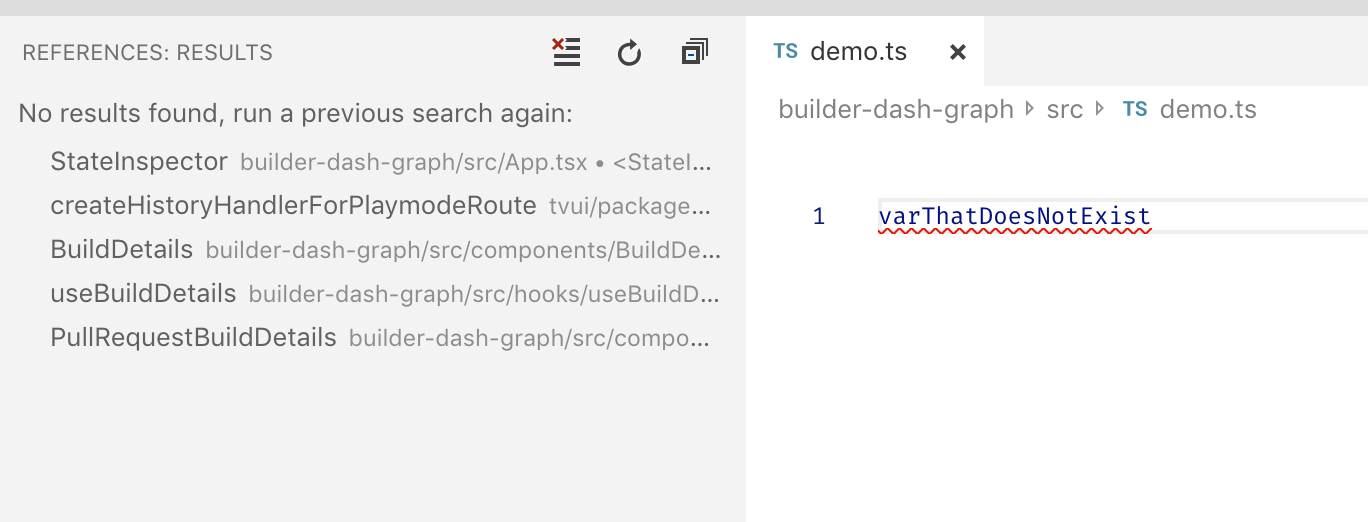Collapse all references results

(694, 52)
